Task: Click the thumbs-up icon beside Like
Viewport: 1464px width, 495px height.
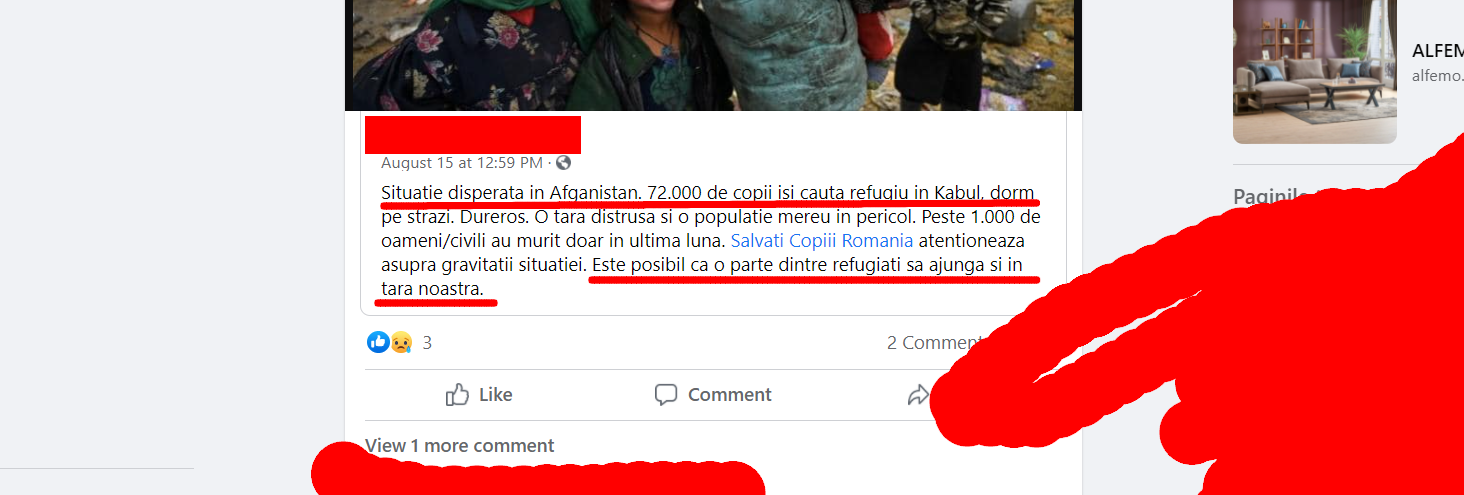Action: coord(457,395)
